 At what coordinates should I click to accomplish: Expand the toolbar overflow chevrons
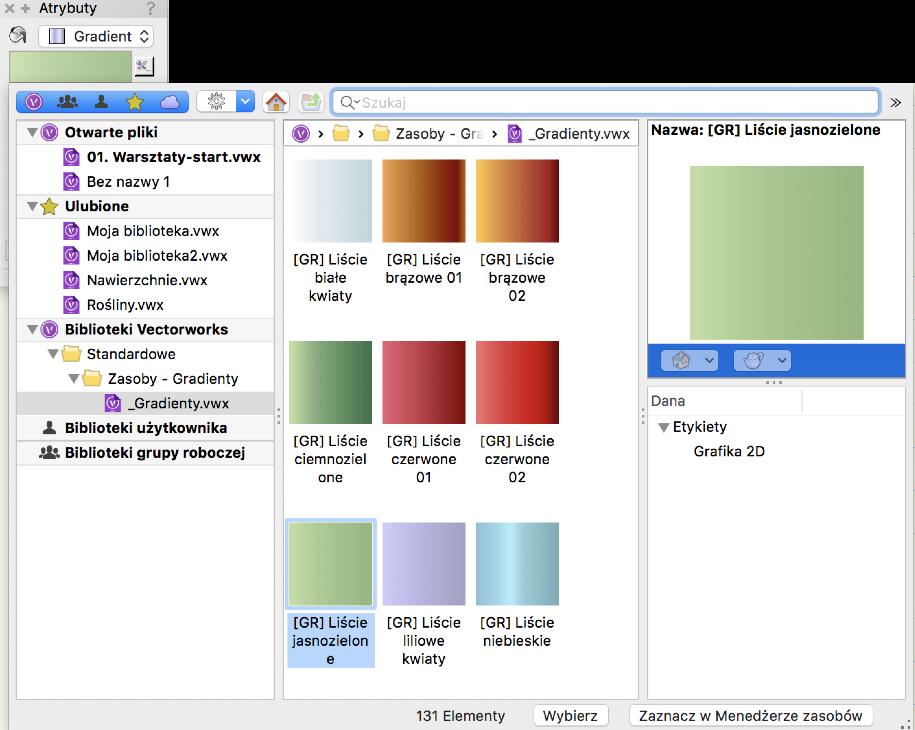(x=895, y=103)
